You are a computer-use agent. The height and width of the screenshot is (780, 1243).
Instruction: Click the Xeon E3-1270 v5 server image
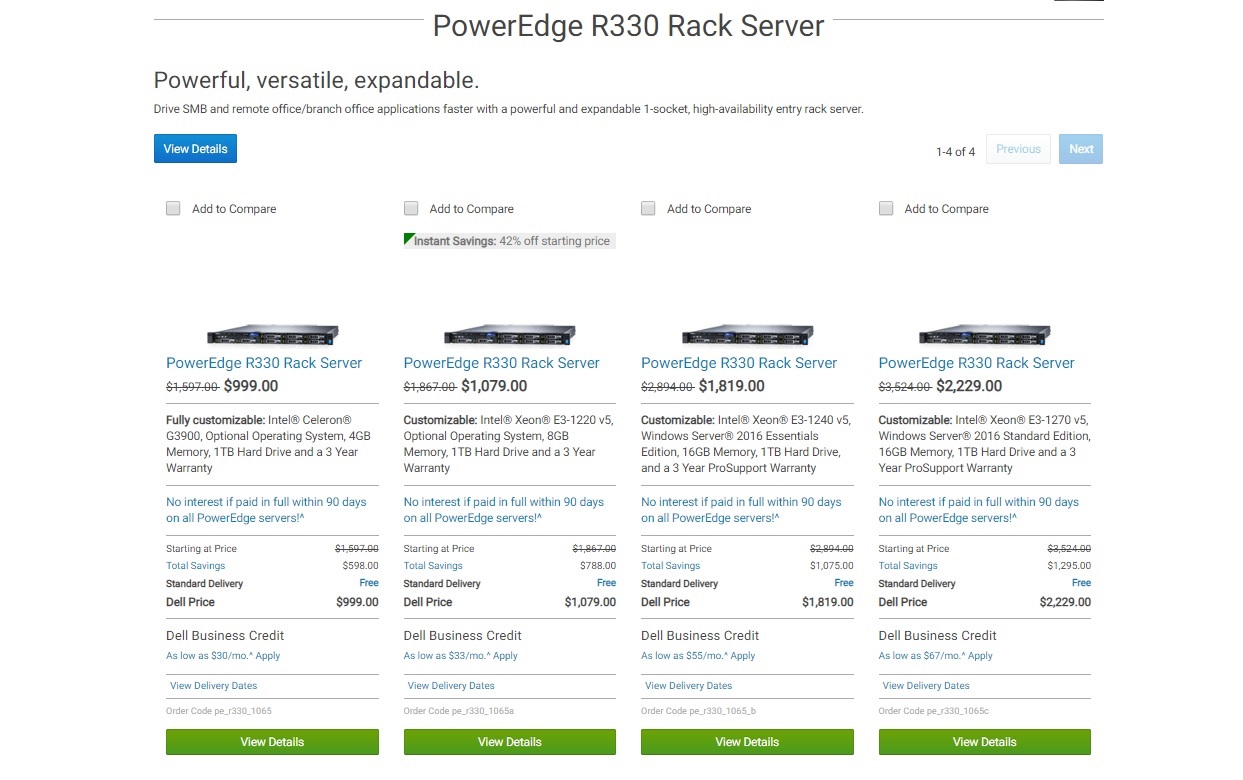985,334
